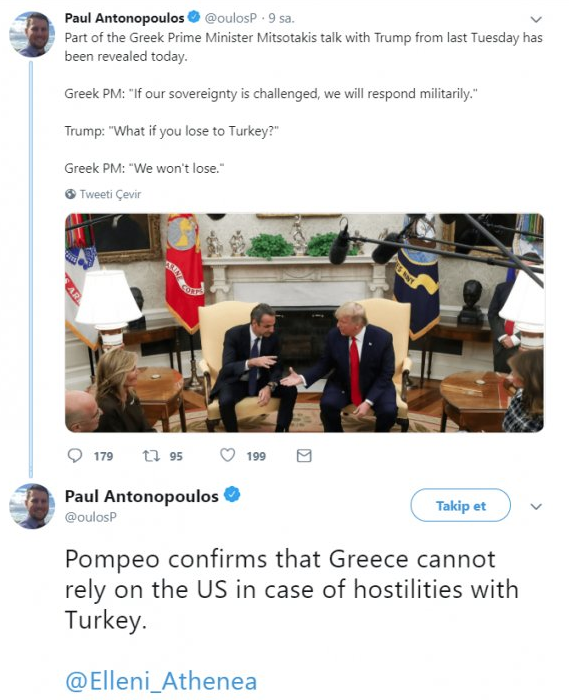Share tweet via envelope message icon
Image resolution: width=569 pixels, height=700 pixels.
[x=304, y=456]
